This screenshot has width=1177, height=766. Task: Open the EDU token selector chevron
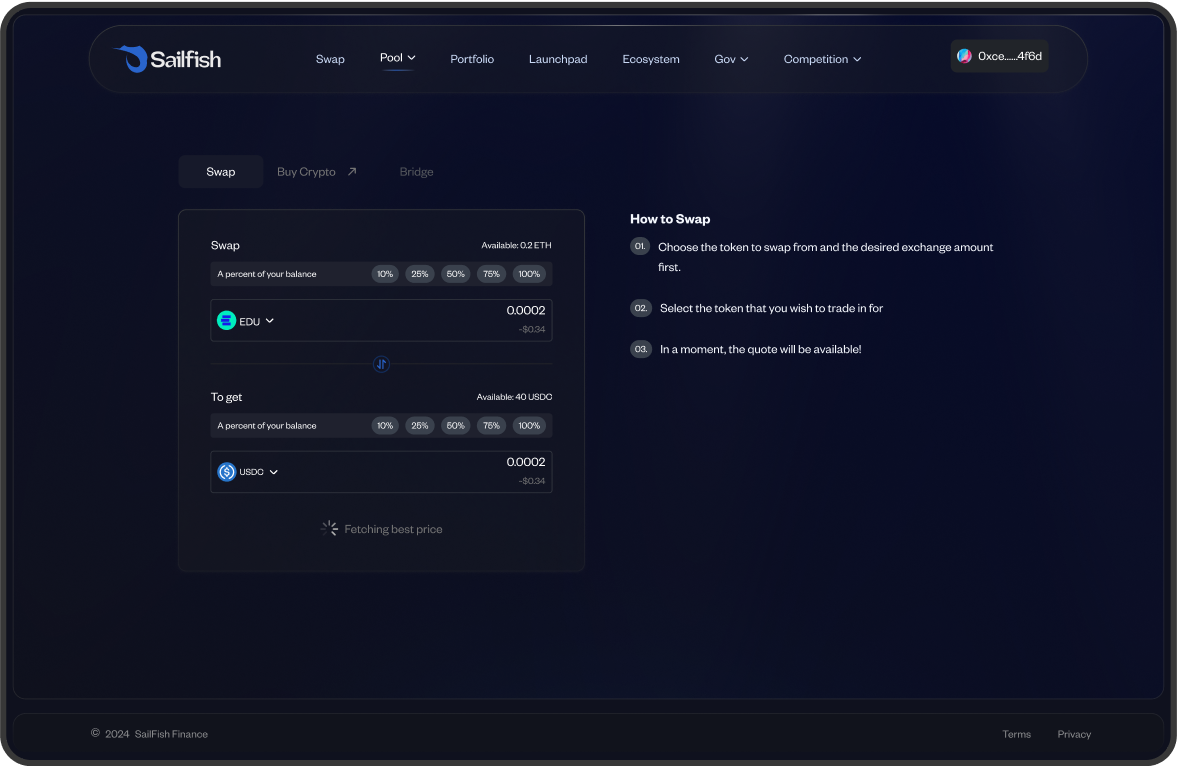(x=270, y=321)
